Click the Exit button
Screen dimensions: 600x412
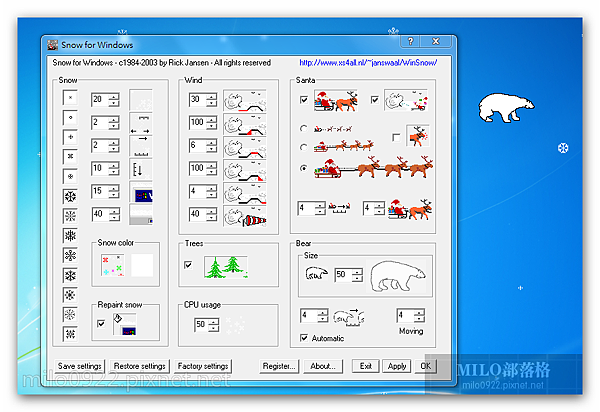pos(365,366)
